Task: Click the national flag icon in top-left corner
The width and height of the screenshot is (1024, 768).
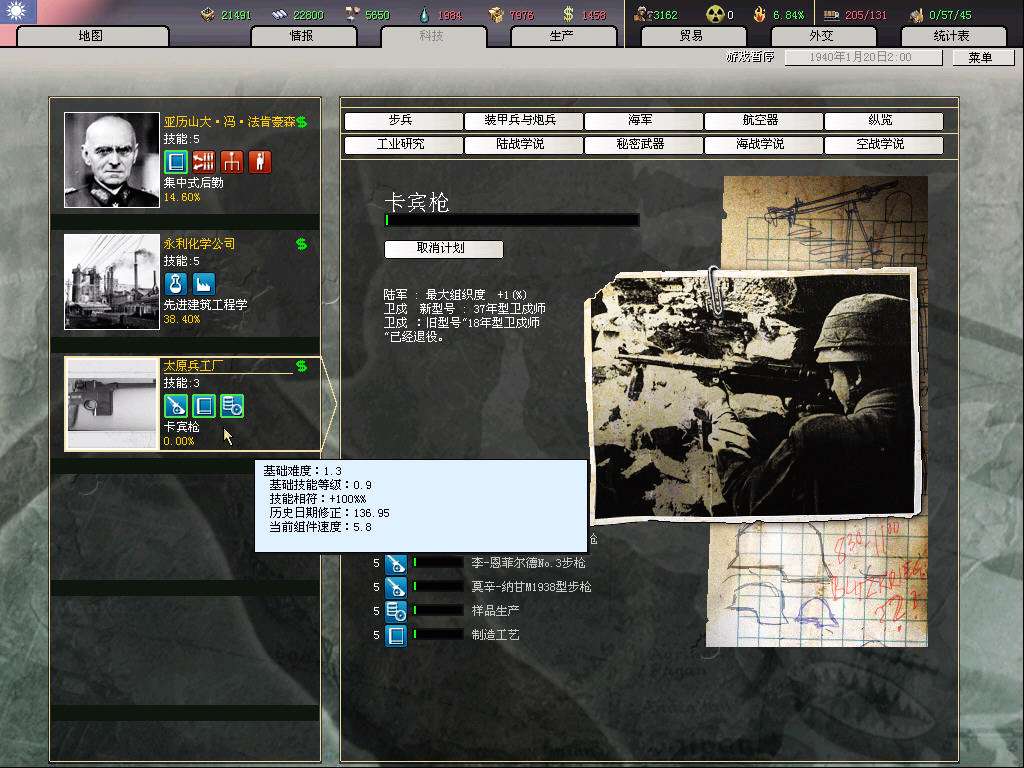Action: tap(18, 12)
